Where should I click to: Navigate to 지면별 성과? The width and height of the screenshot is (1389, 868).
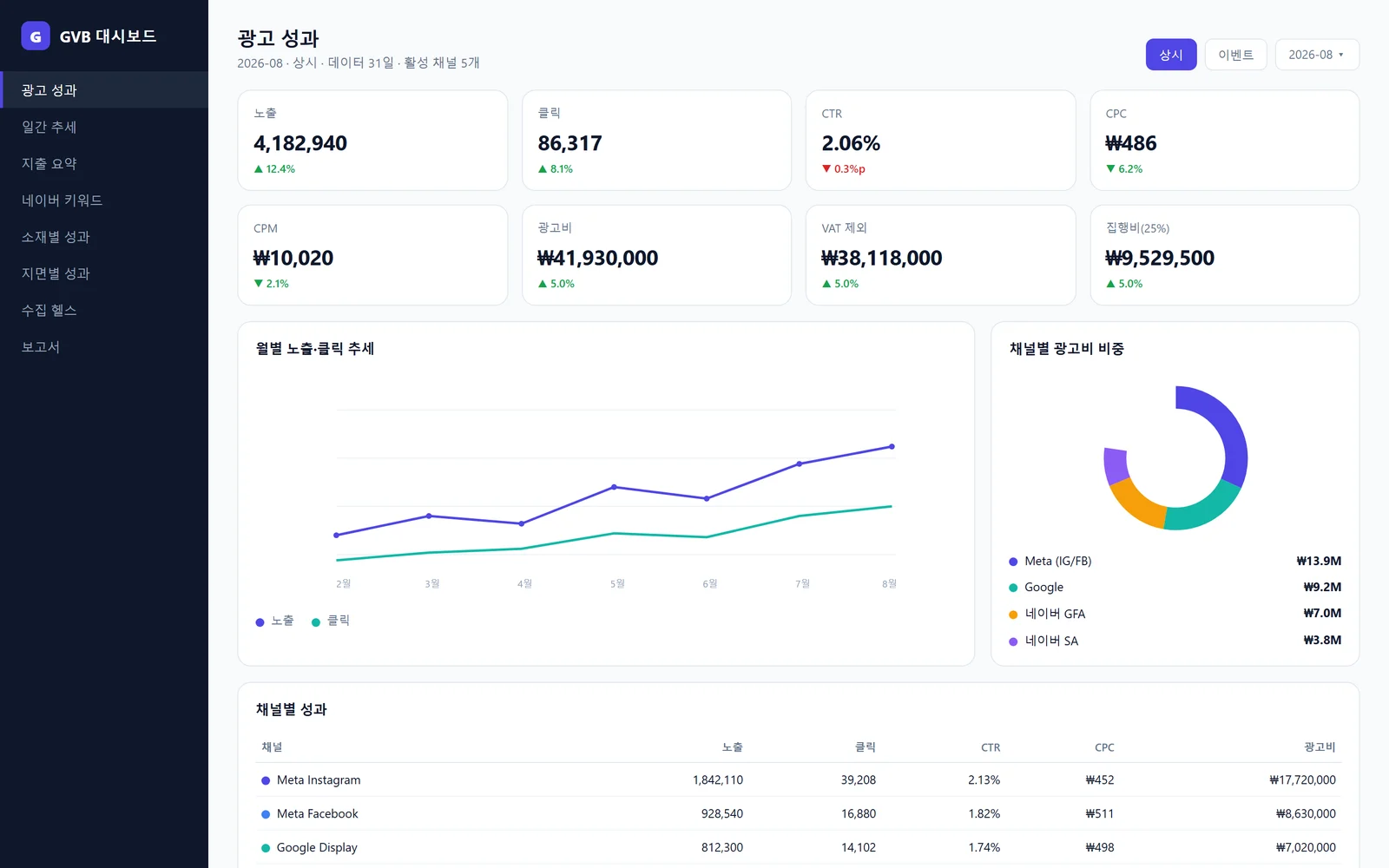pyautogui.click(x=104, y=273)
